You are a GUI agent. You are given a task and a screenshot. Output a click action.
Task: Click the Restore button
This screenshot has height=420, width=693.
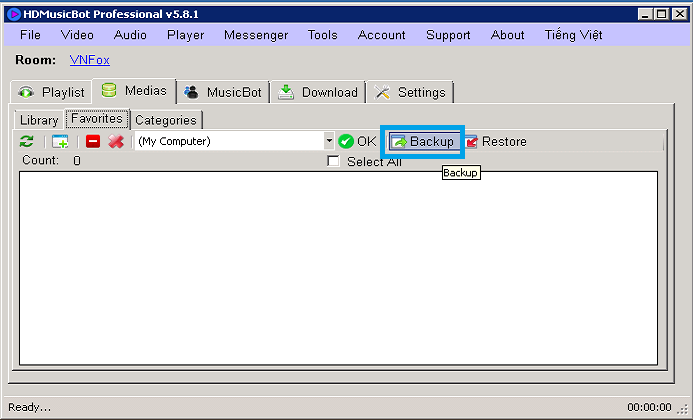[x=495, y=142]
